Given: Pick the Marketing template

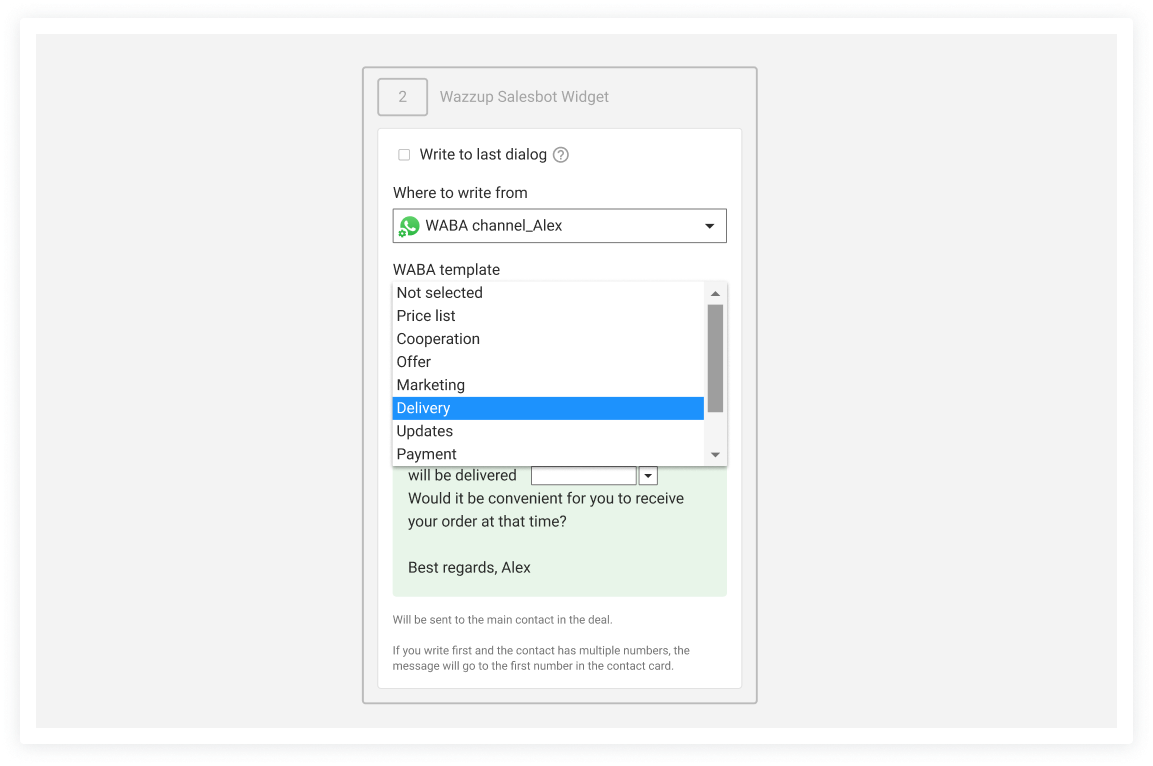Looking at the screenshot, I should (548, 384).
